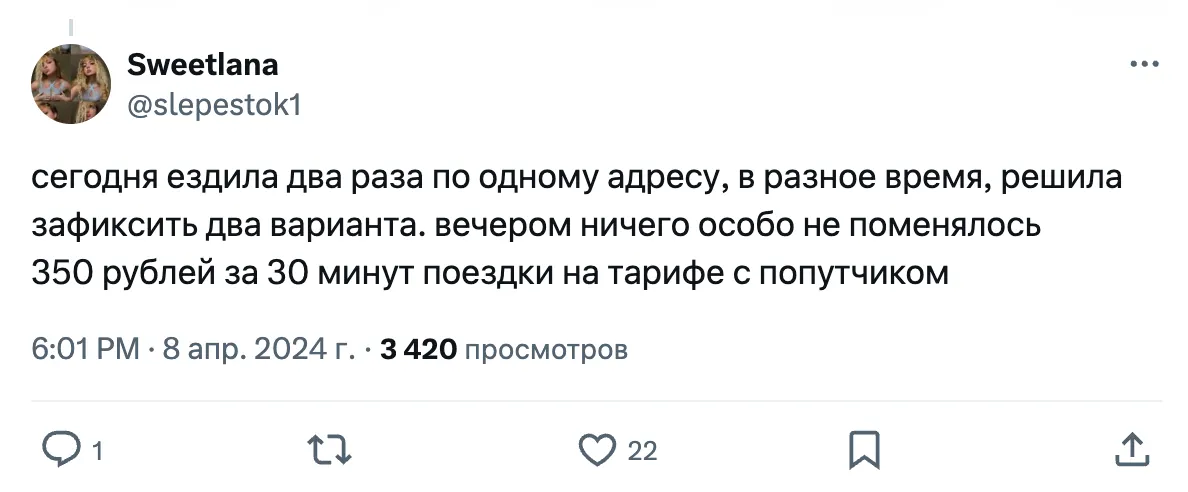This screenshot has height=492, width=1188.
Task: Click the reply count number 1
Action: 98,452
